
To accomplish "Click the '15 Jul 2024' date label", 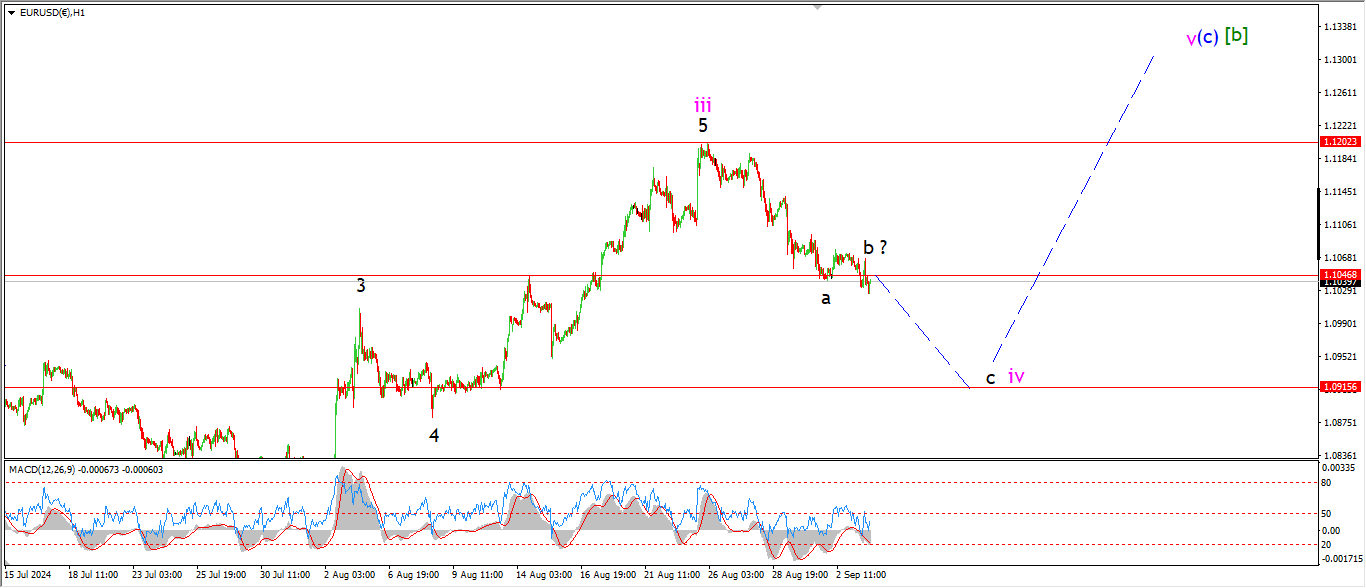I will point(27,575).
